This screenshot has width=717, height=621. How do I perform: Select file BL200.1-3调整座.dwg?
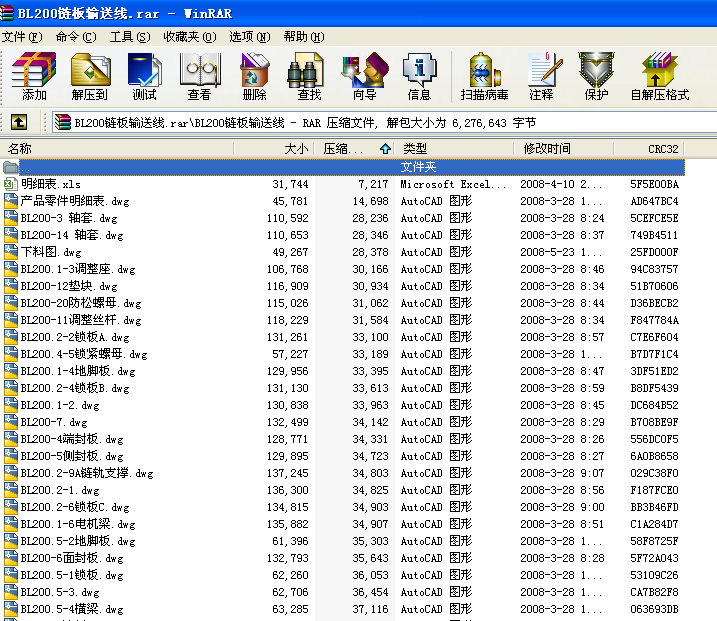[78, 269]
